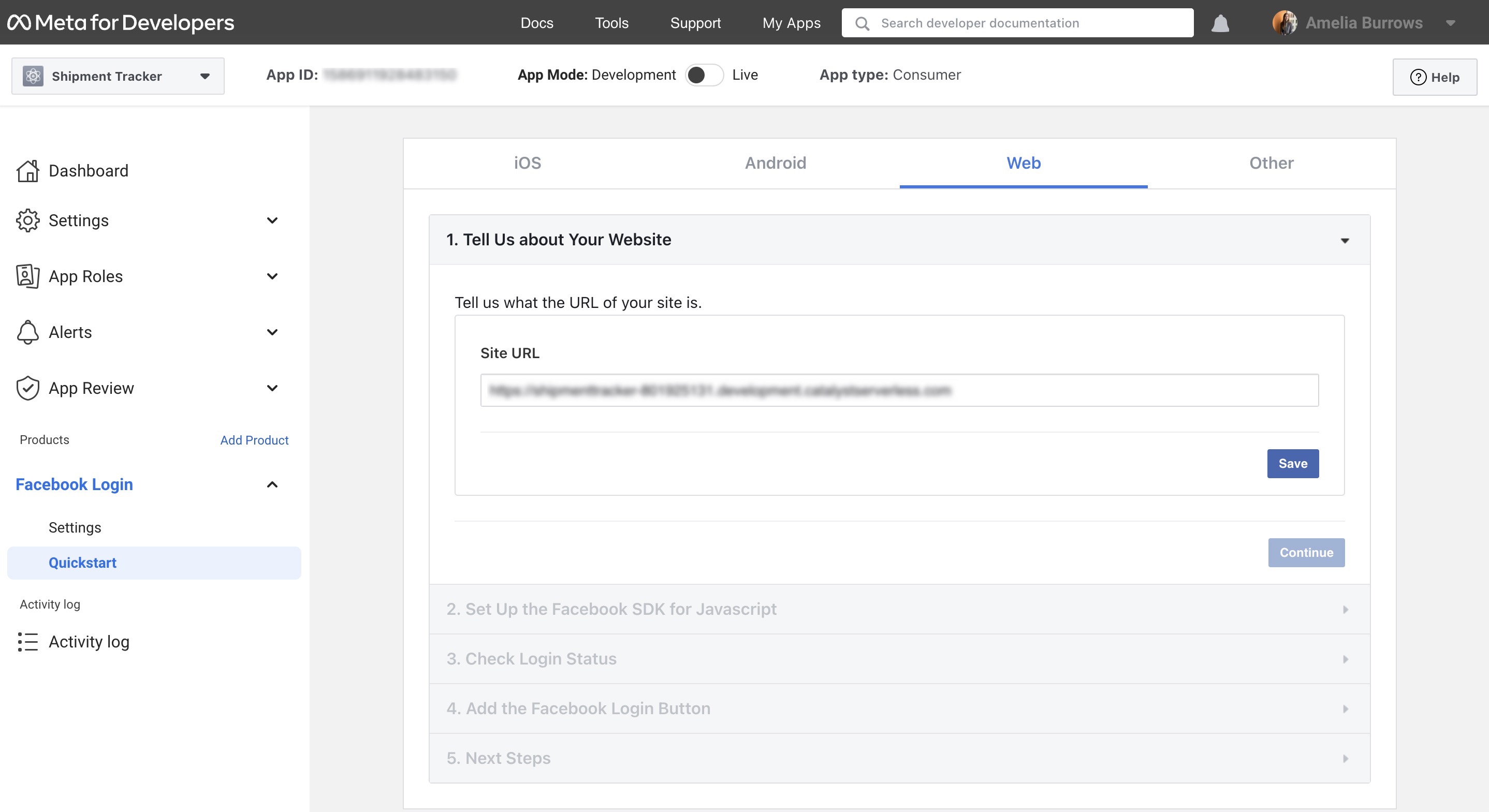This screenshot has height=812, width=1489.
Task: Click the Save button
Action: (1293, 464)
